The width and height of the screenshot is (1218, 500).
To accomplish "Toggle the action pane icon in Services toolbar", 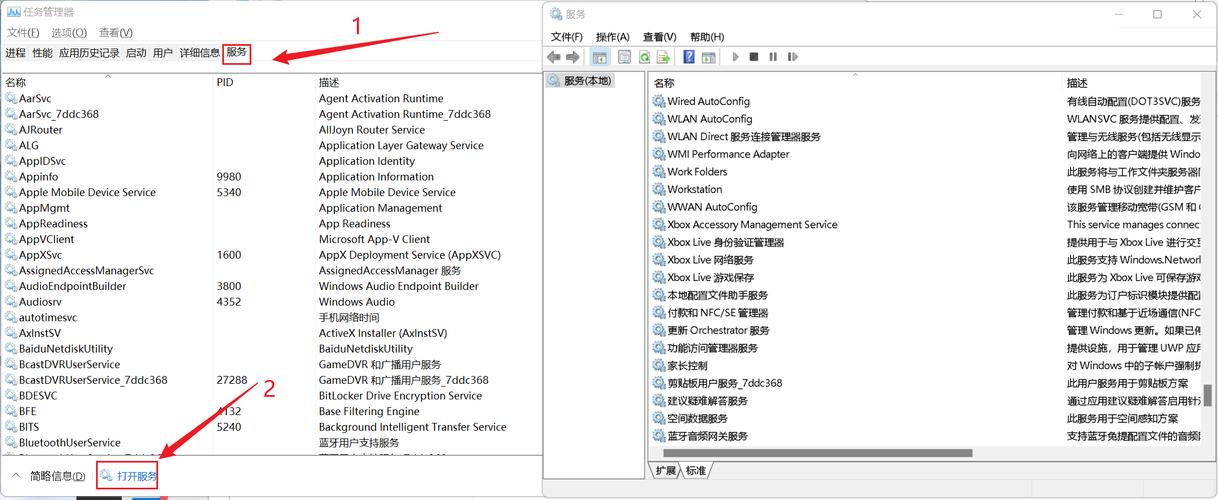I will [708, 57].
